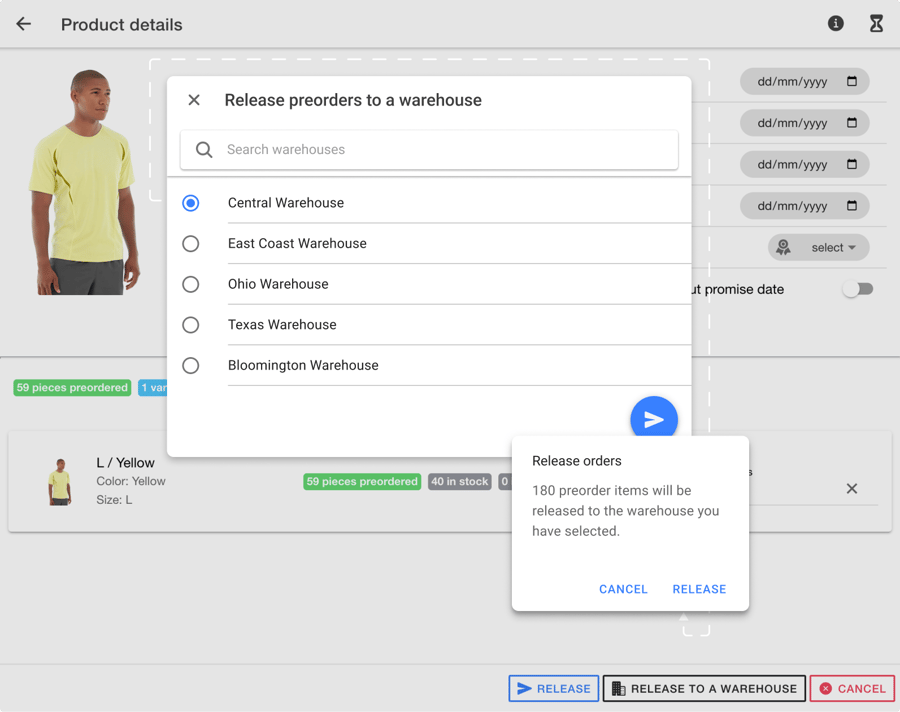
Task: Click the search magnifier icon
Action: pyautogui.click(x=204, y=150)
